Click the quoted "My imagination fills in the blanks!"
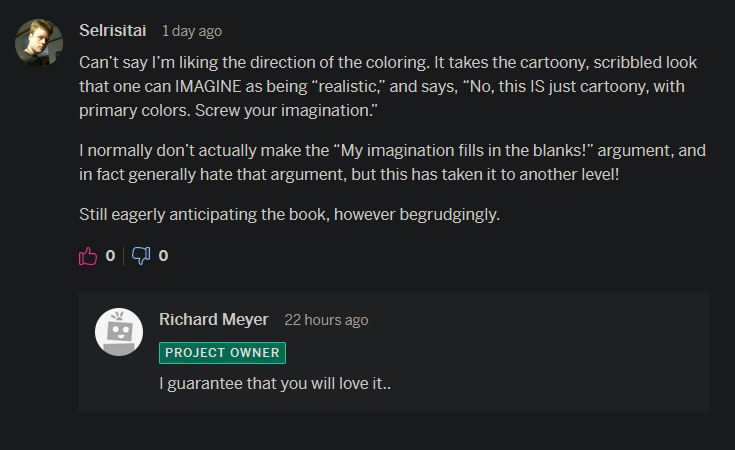735x450 pixels. coord(464,150)
